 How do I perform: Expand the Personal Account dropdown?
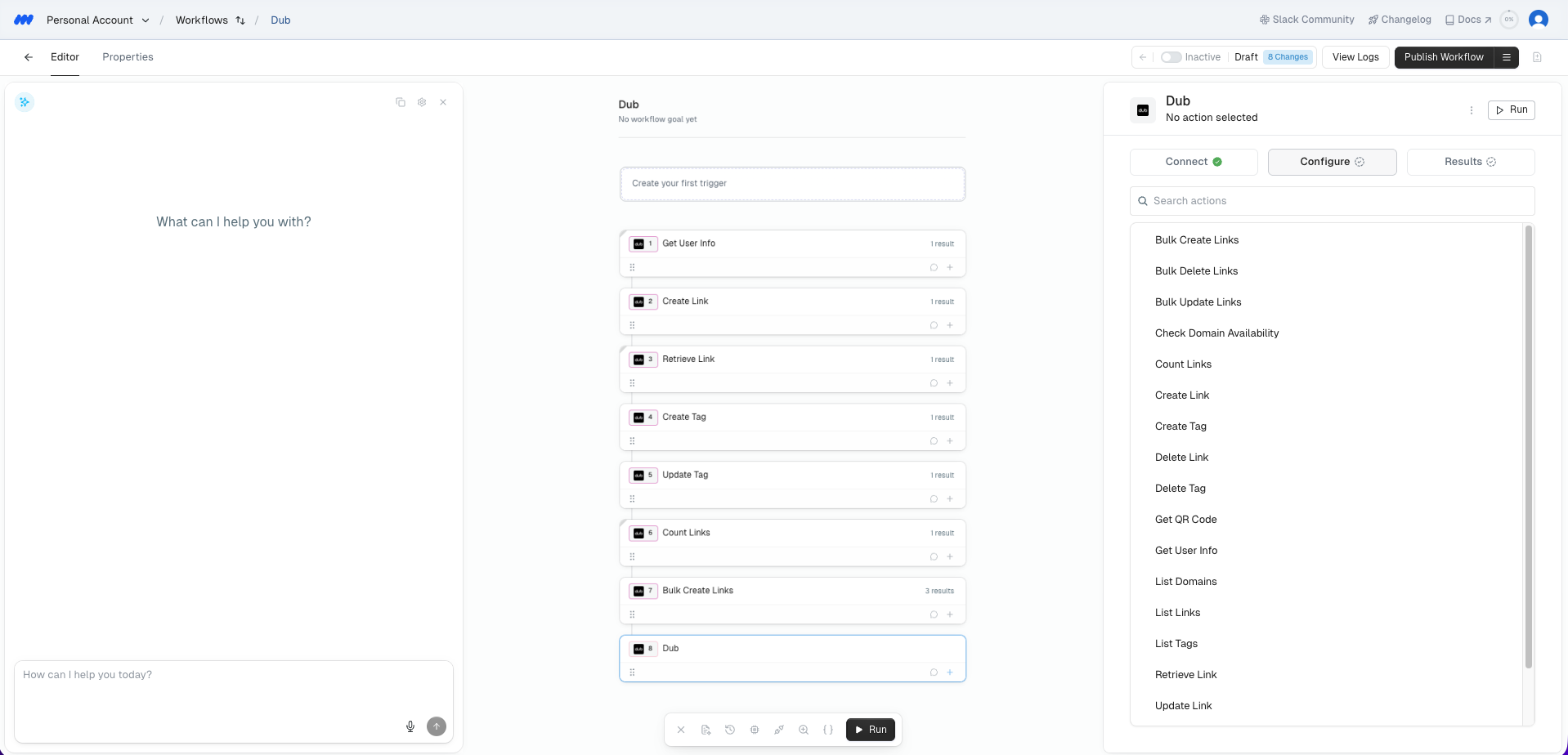[x=97, y=20]
